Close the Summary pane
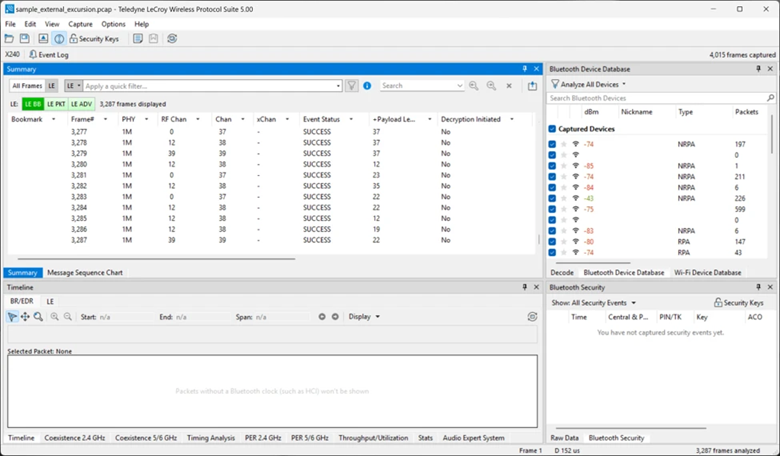780x456 pixels. pyautogui.click(x=536, y=69)
